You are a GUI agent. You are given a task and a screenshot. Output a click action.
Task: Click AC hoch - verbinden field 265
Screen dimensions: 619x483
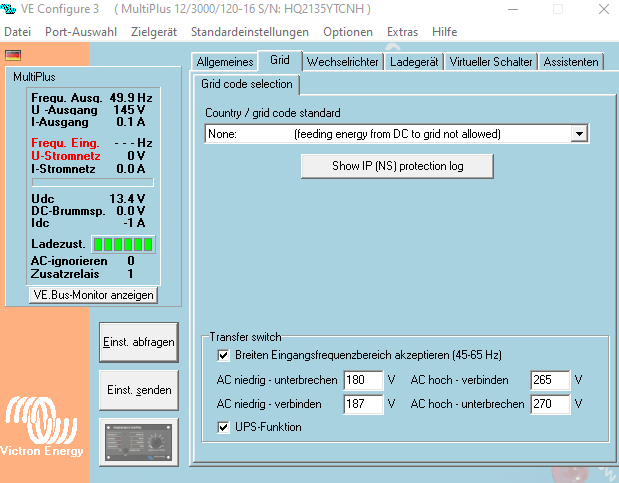coord(550,380)
